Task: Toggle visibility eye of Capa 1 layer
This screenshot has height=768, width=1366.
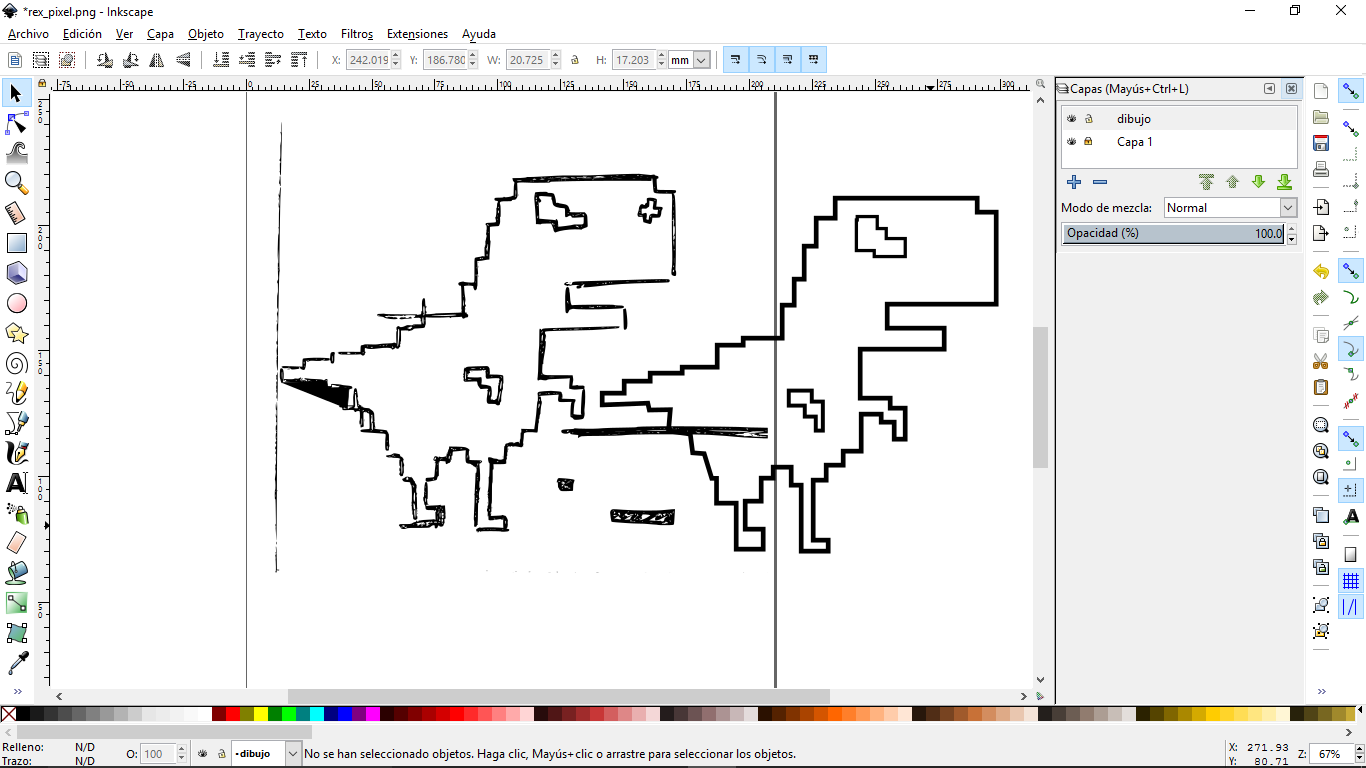Action: tap(1072, 142)
